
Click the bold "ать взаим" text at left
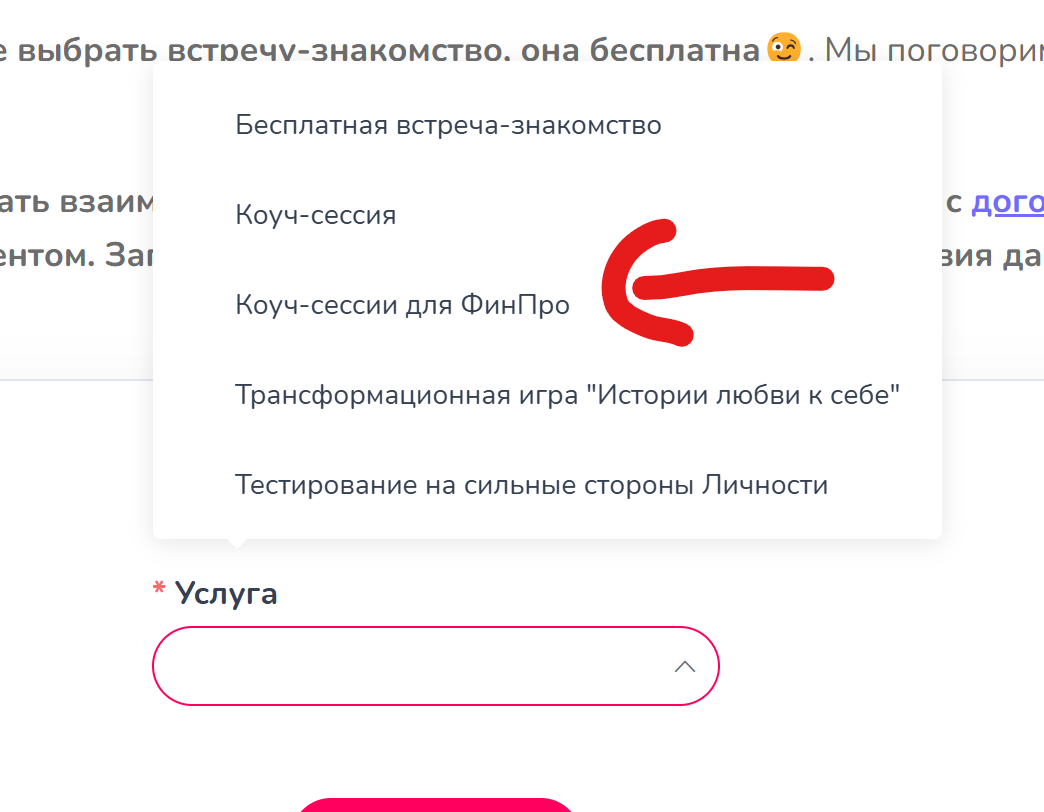tap(75, 203)
